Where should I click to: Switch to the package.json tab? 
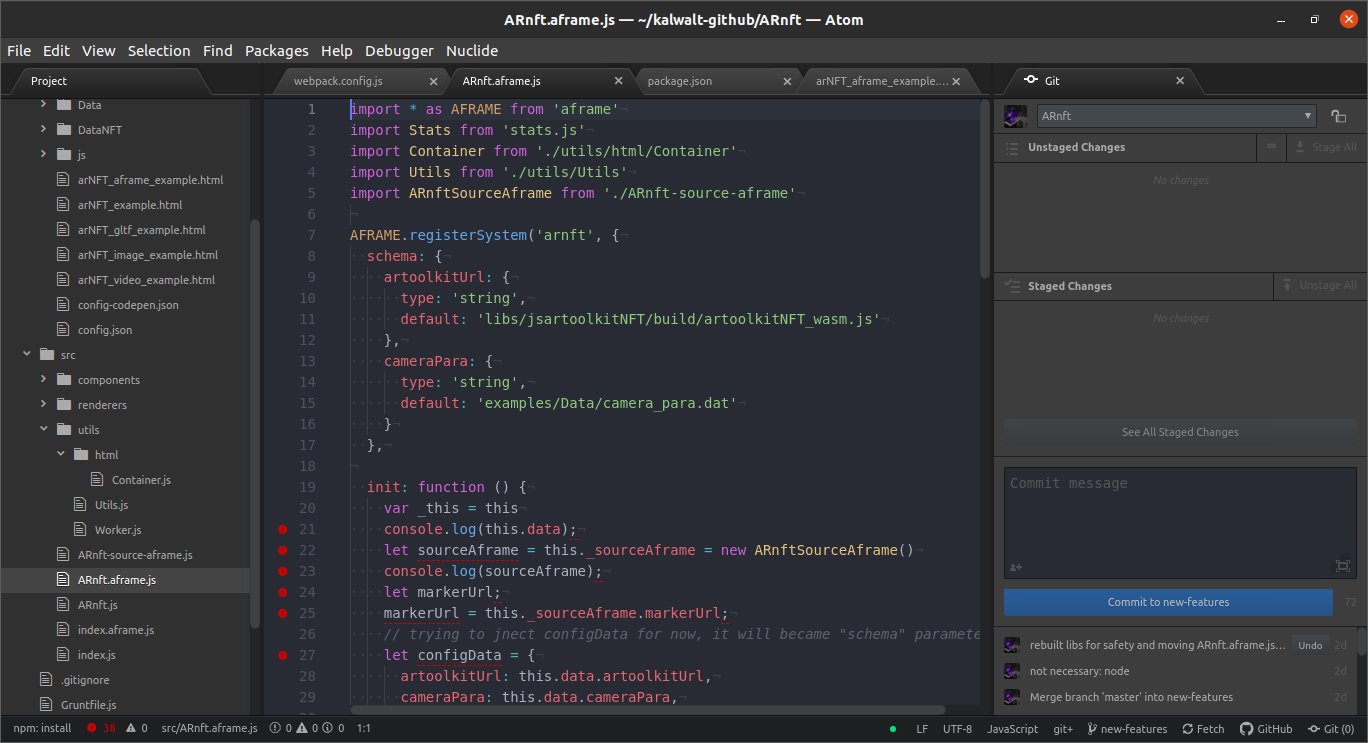coord(680,81)
